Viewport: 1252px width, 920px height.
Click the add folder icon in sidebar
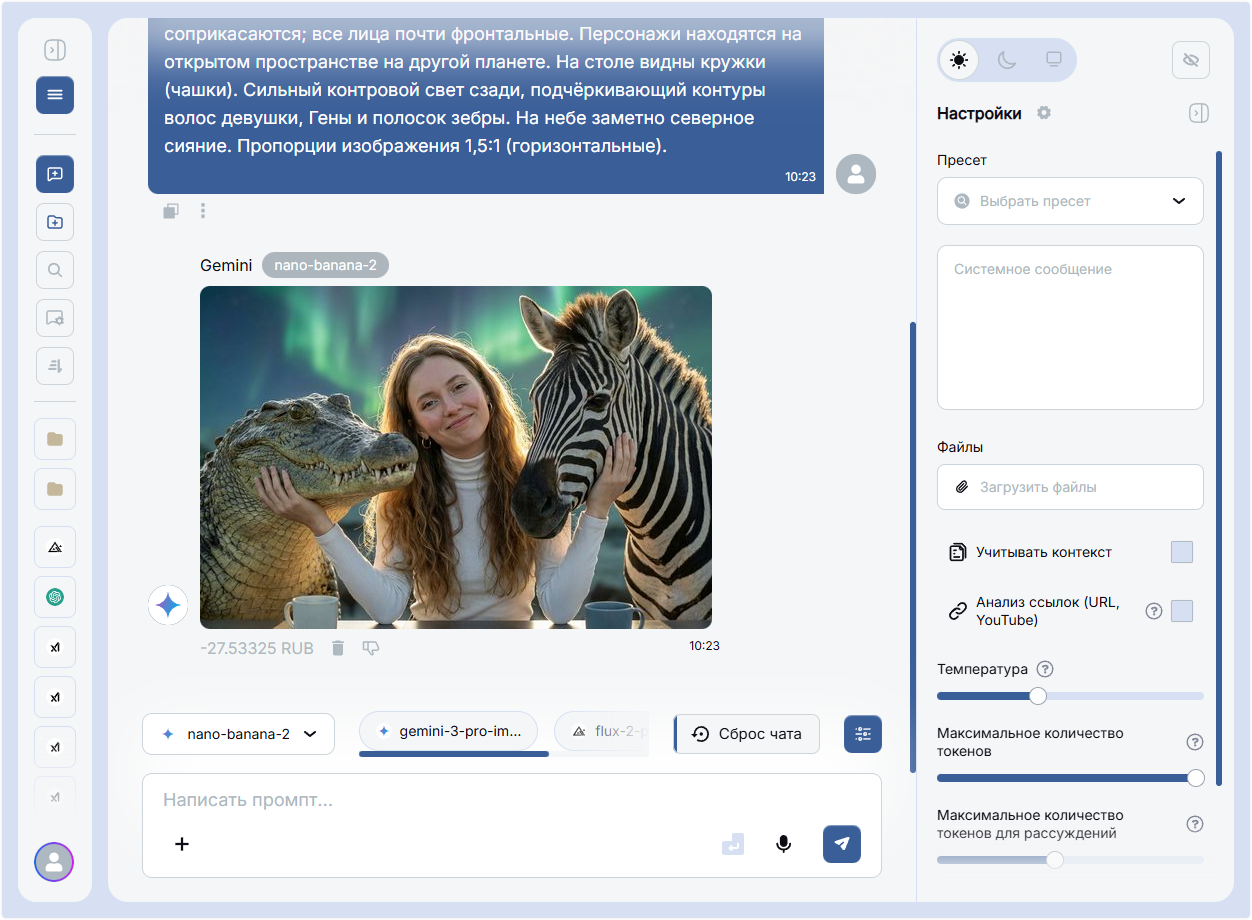55,222
